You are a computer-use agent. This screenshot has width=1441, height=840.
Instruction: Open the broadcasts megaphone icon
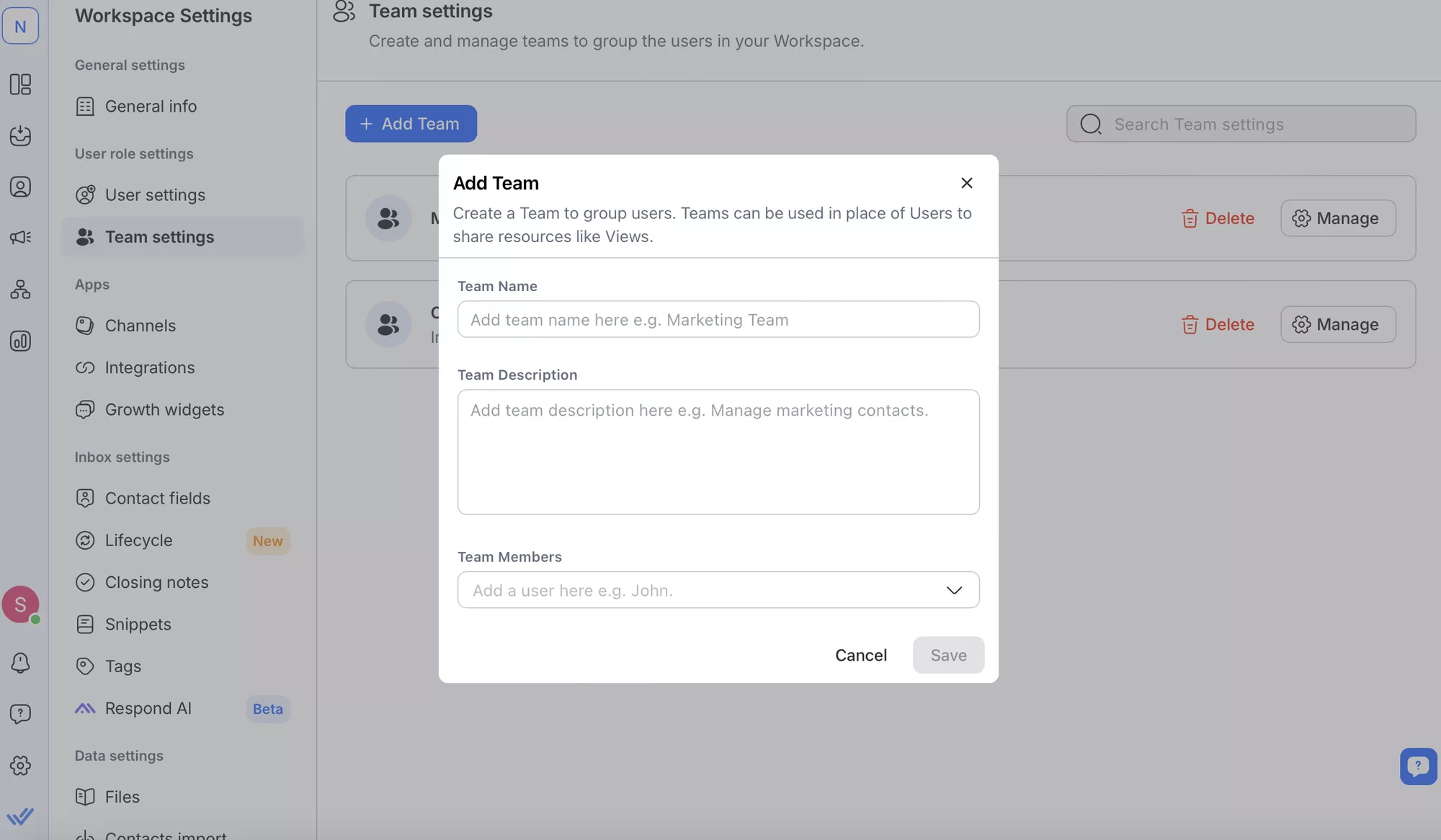point(20,237)
